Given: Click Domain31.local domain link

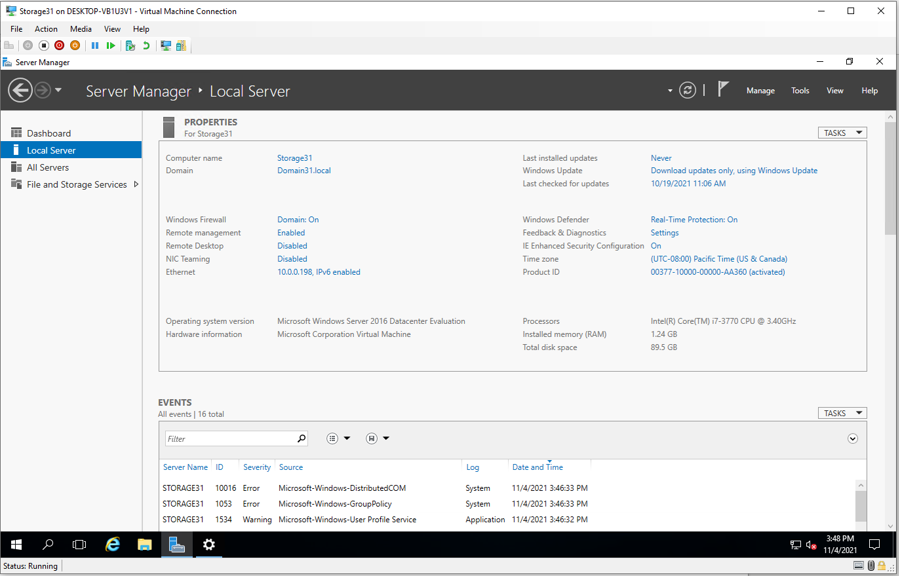Looking at the screenshot, I should pyautogui.click(x=304, y=170).
